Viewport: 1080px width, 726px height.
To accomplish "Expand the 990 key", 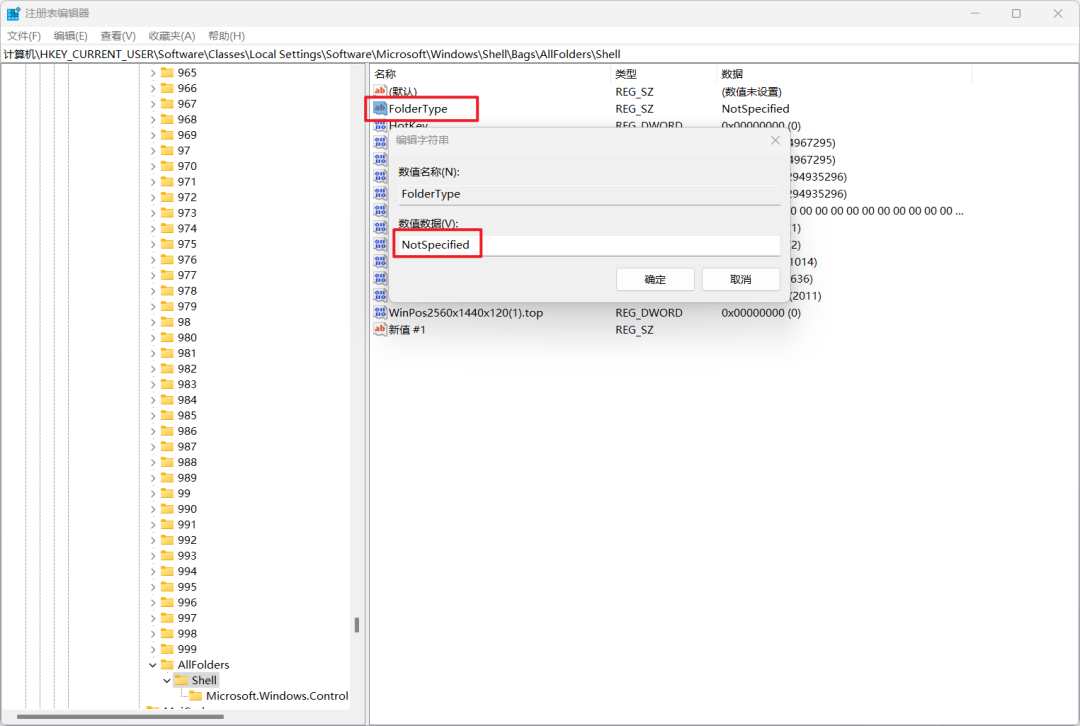I will click(153, 509).
